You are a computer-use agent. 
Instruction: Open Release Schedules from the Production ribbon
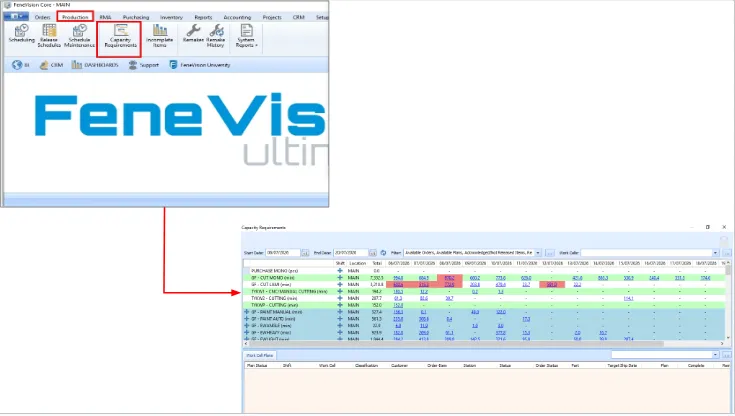(49, 36)
